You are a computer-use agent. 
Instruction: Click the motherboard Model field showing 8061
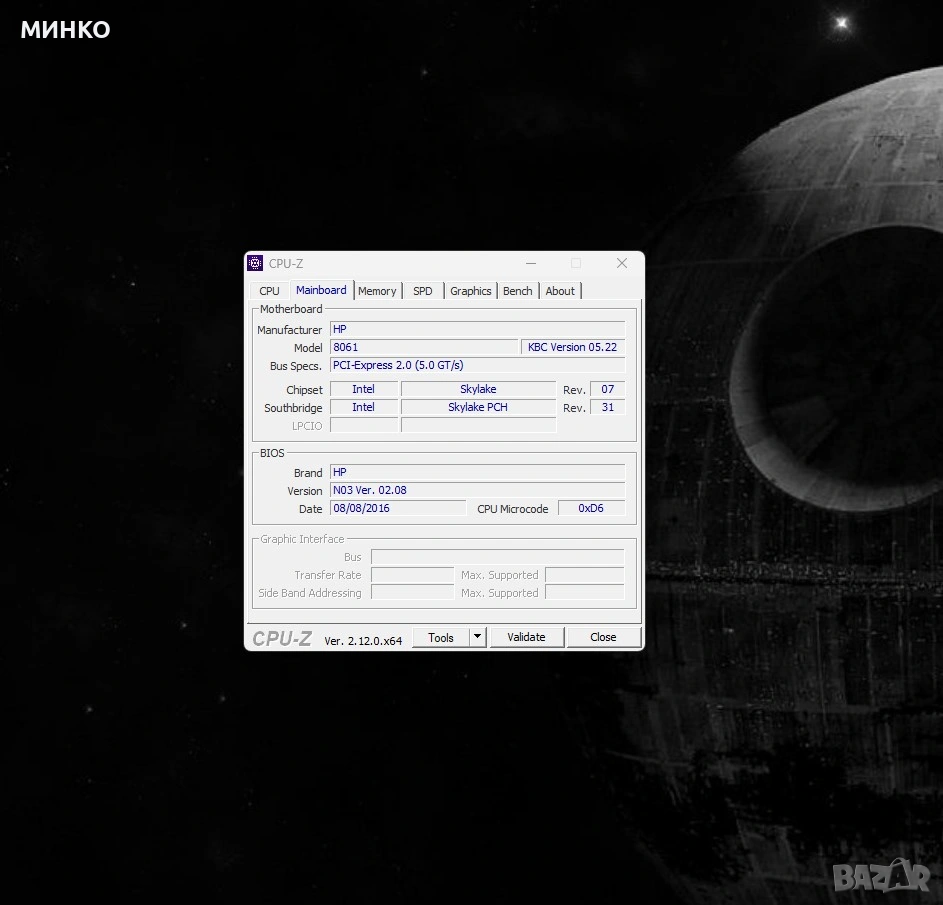coord(424,347)
